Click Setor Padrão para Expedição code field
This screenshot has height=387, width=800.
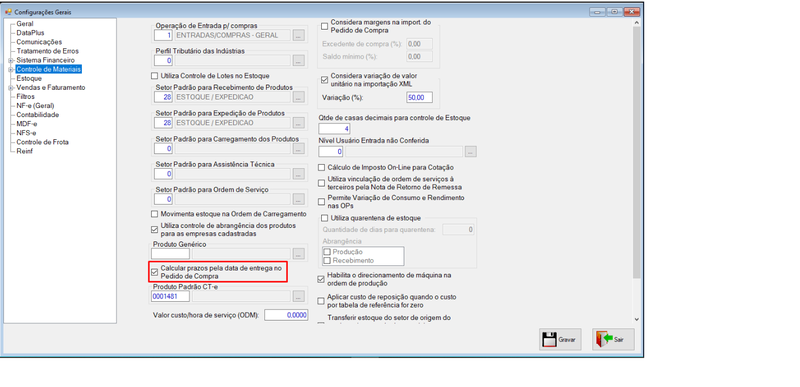163,123
